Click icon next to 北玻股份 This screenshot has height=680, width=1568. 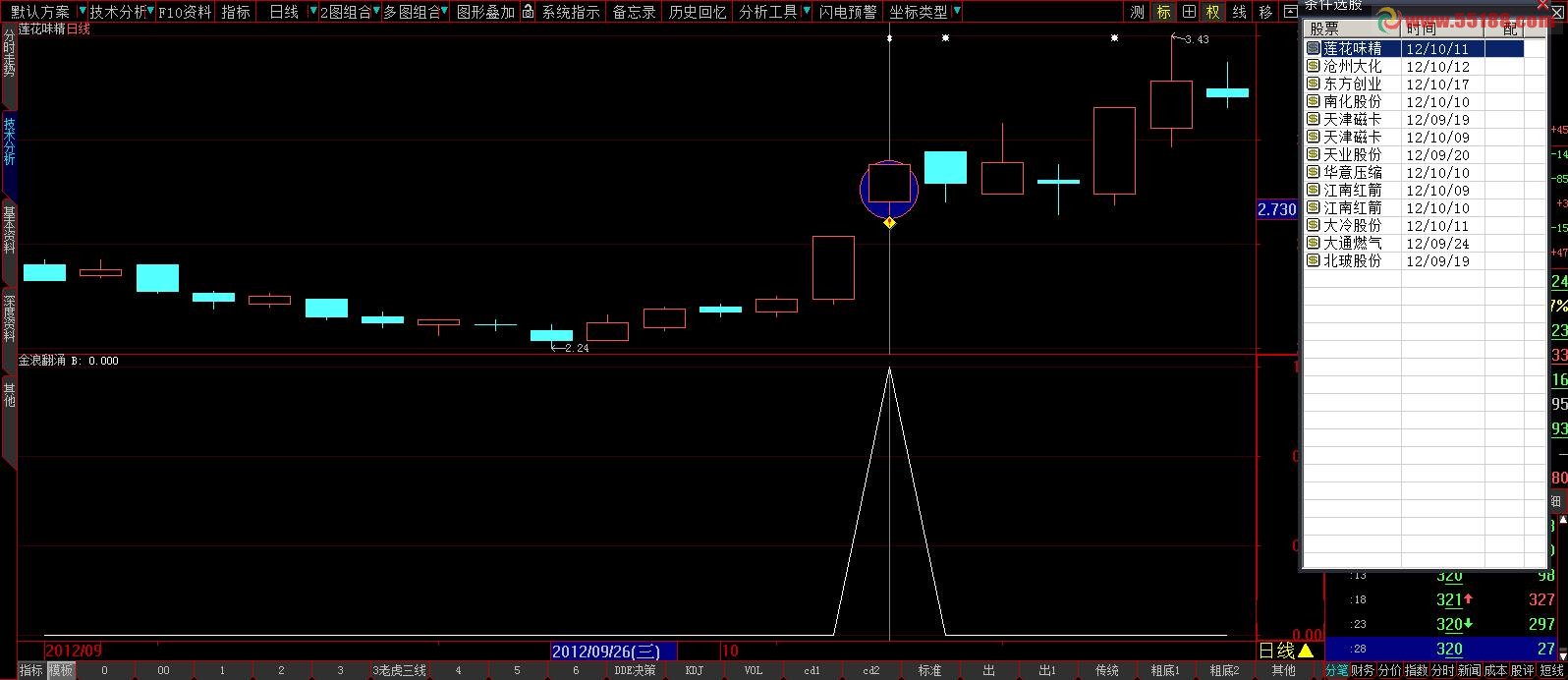coord(1313,260)
